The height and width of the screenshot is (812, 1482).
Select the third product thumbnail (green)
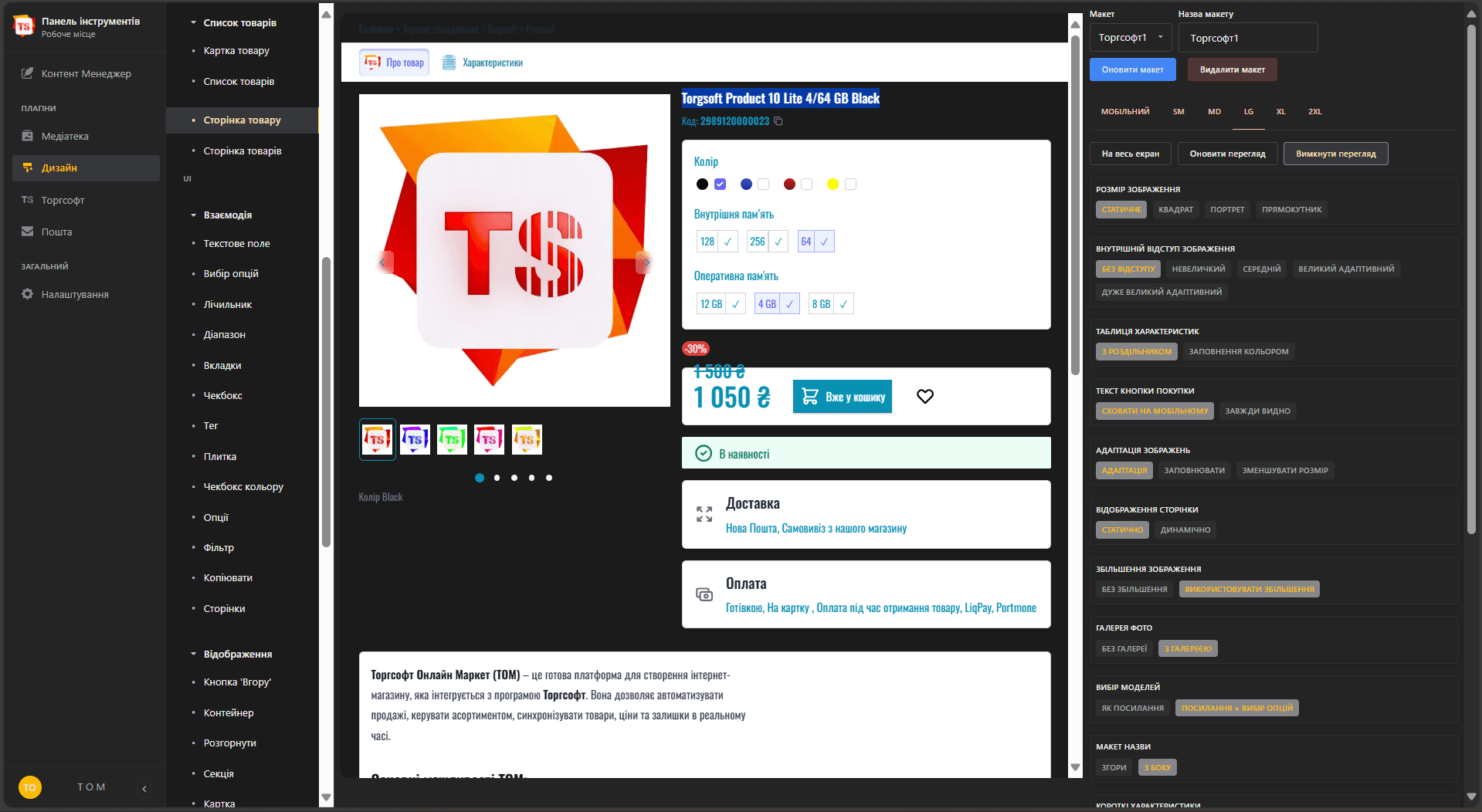(x=452, y=440)
